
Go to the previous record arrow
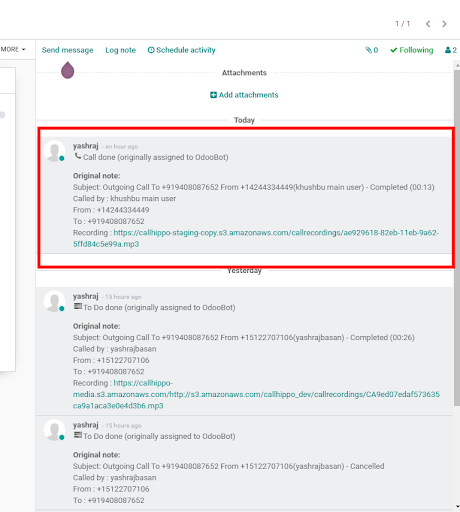[428, 24]
